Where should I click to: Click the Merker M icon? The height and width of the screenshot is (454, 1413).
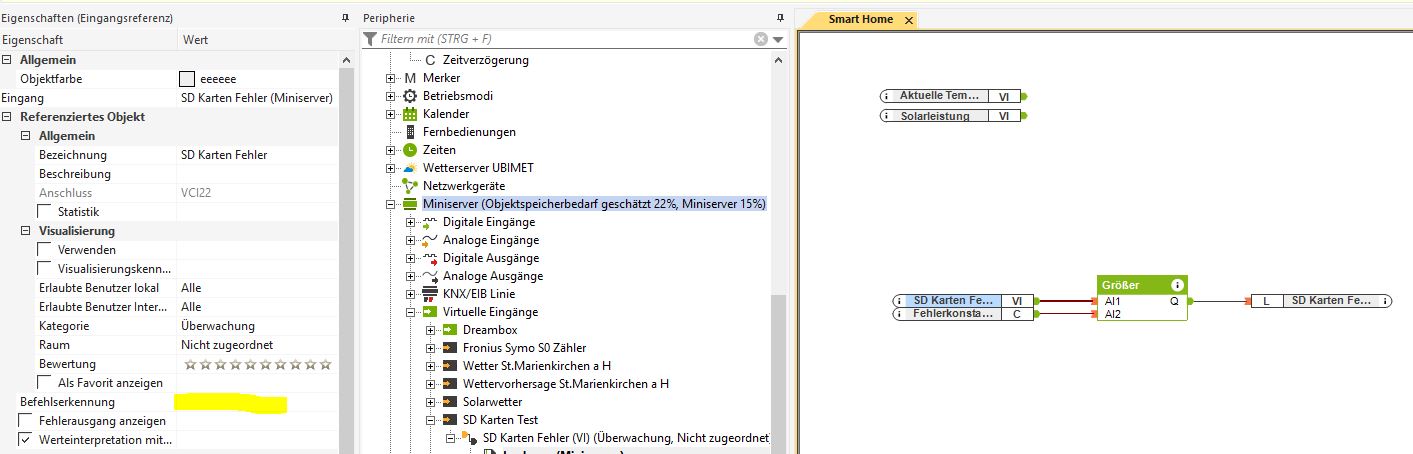[410, 78]
